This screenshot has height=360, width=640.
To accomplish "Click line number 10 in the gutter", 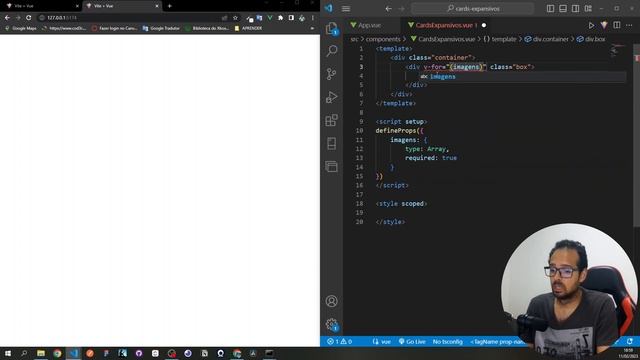I will pyautogui.click(x=359, y=131).
